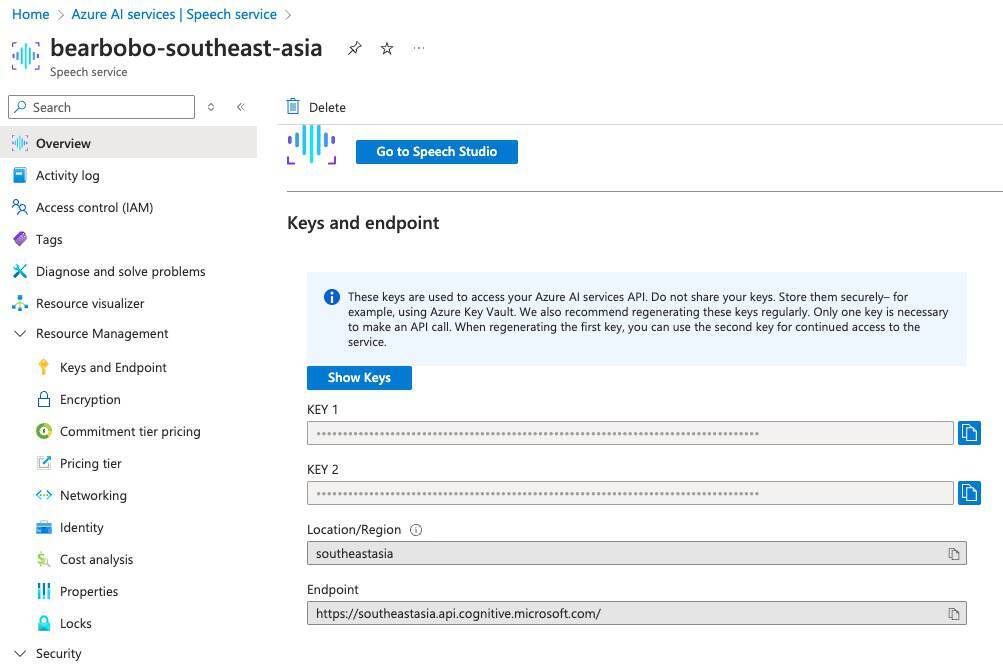Viewport: 1003px width, 664px height.
Task: Collapse the Resource Management section
Action: (x=20, y=334)
